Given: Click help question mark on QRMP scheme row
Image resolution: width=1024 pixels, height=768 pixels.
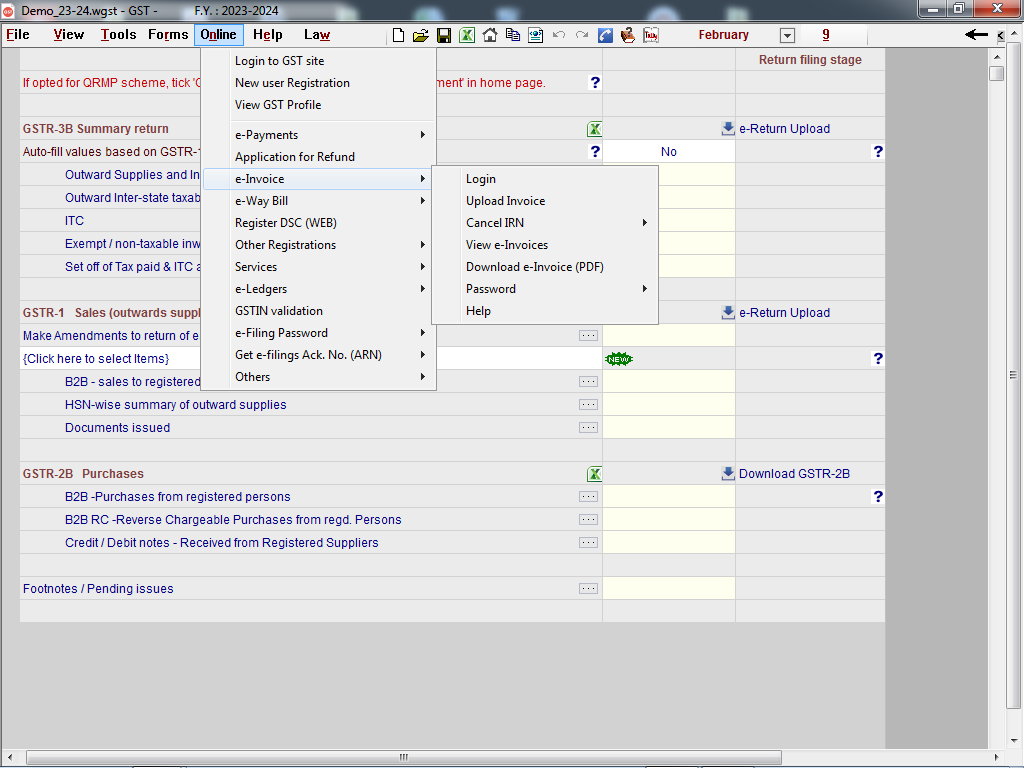Looking at the screenshot, I should pyautogui.click(x=595, y=83).
